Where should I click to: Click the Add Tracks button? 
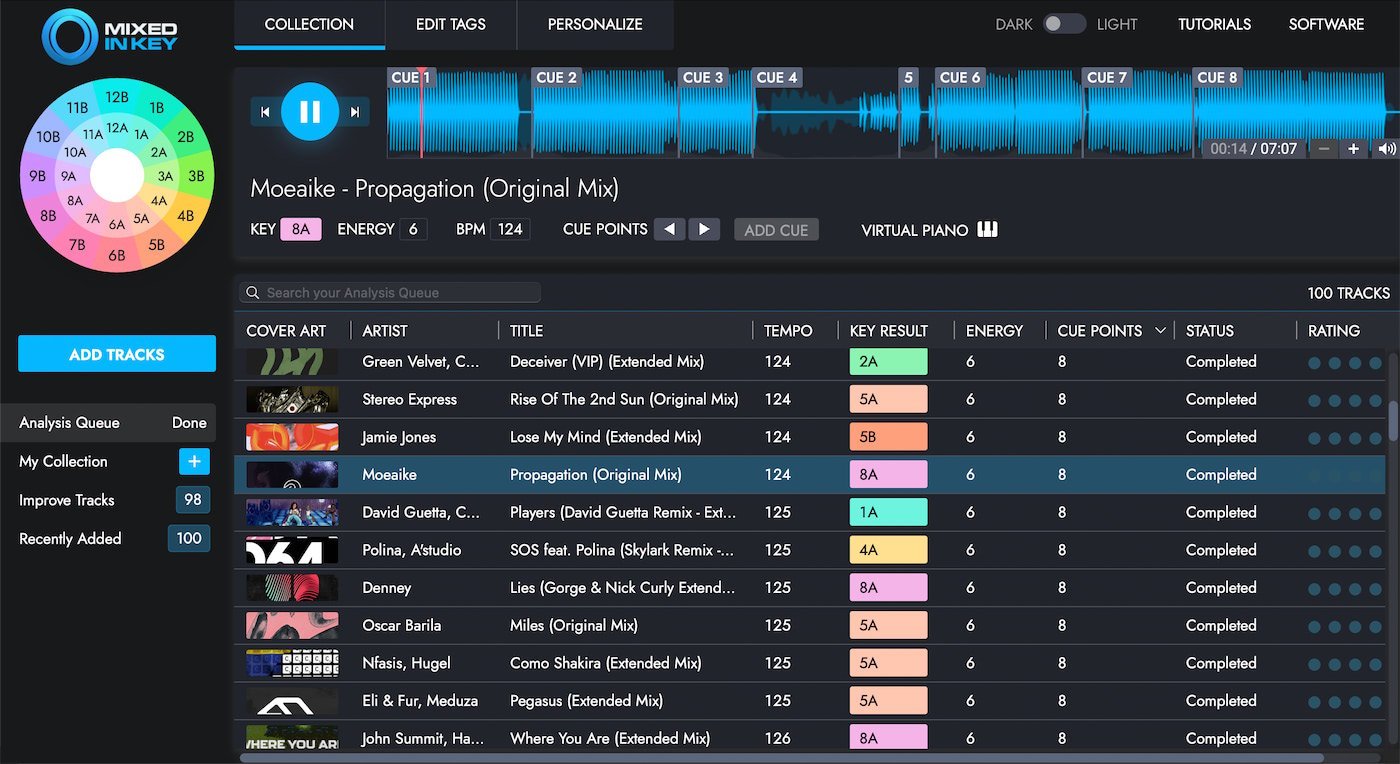[x=117, y=354]
